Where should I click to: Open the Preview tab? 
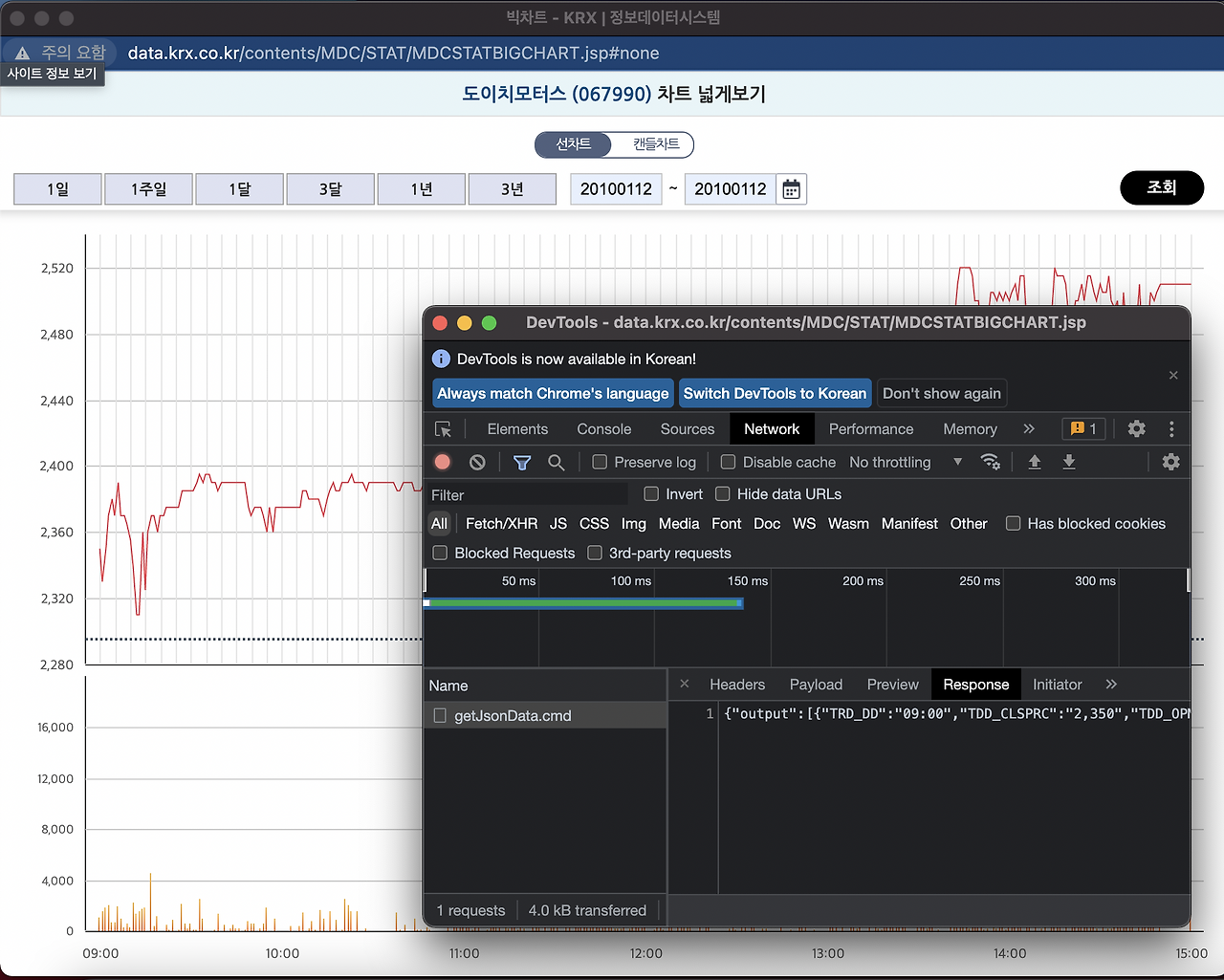[892, 685]
